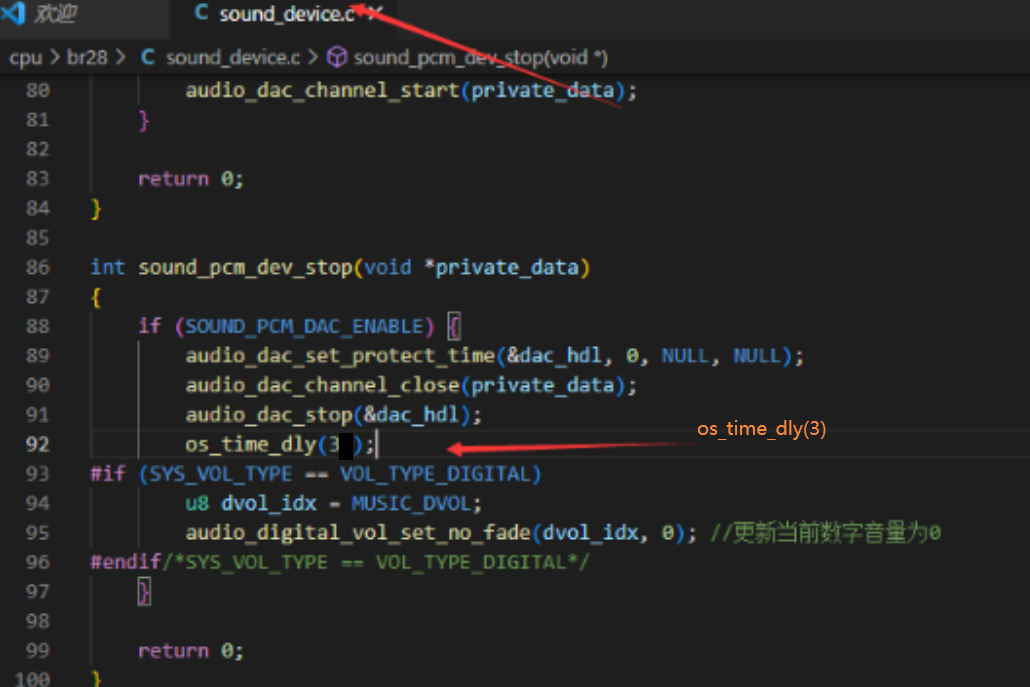
Task: Click the *private_data parameter on line 86
Action: coord(501,267)
